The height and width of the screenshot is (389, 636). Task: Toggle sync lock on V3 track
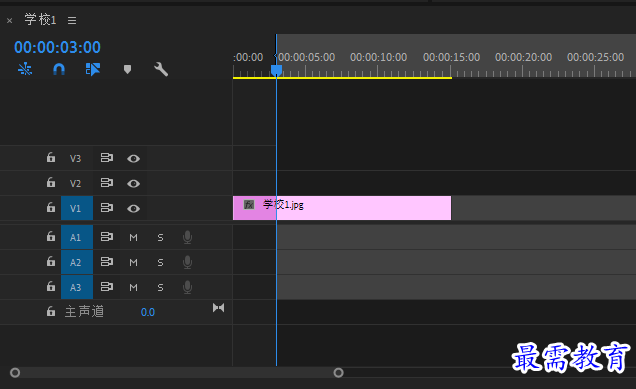[107, 158]
